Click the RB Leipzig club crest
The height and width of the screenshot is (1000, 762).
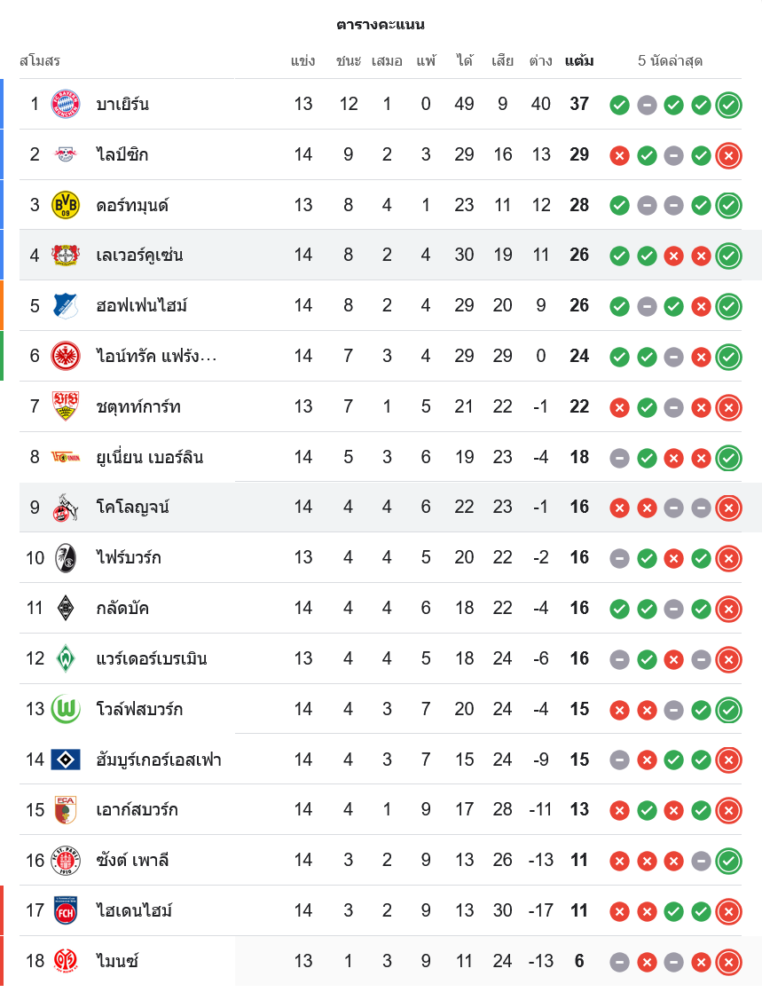(66, 154)
